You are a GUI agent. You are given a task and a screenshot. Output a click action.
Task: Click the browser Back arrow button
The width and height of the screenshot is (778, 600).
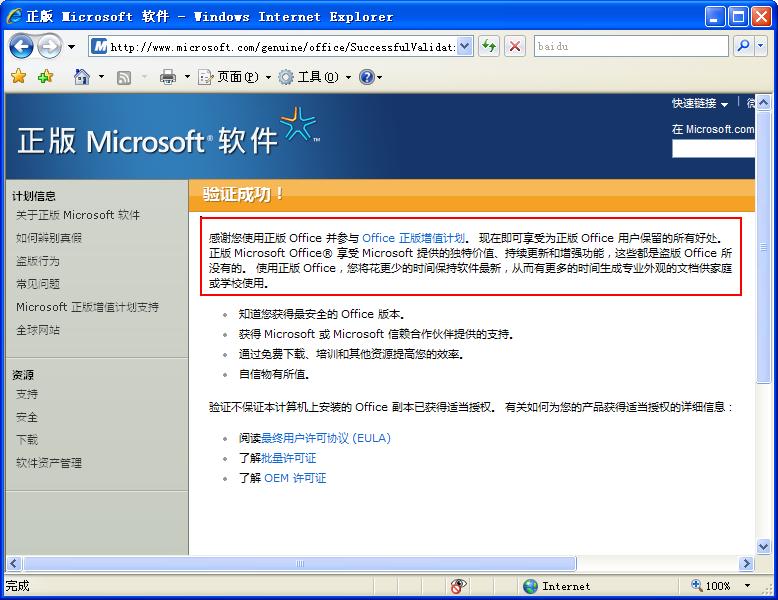click(x=21, y=47)
